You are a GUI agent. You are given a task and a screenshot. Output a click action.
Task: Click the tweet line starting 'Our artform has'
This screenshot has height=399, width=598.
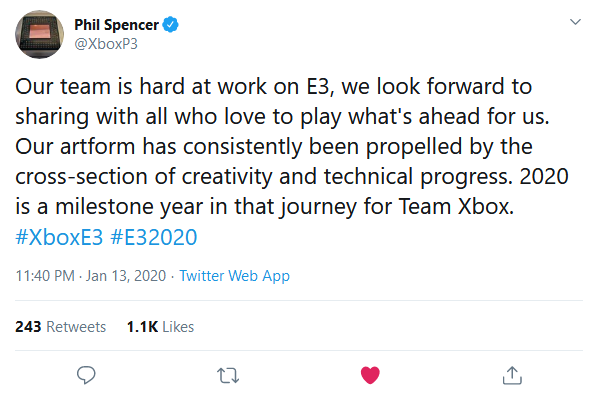[274, 146]
